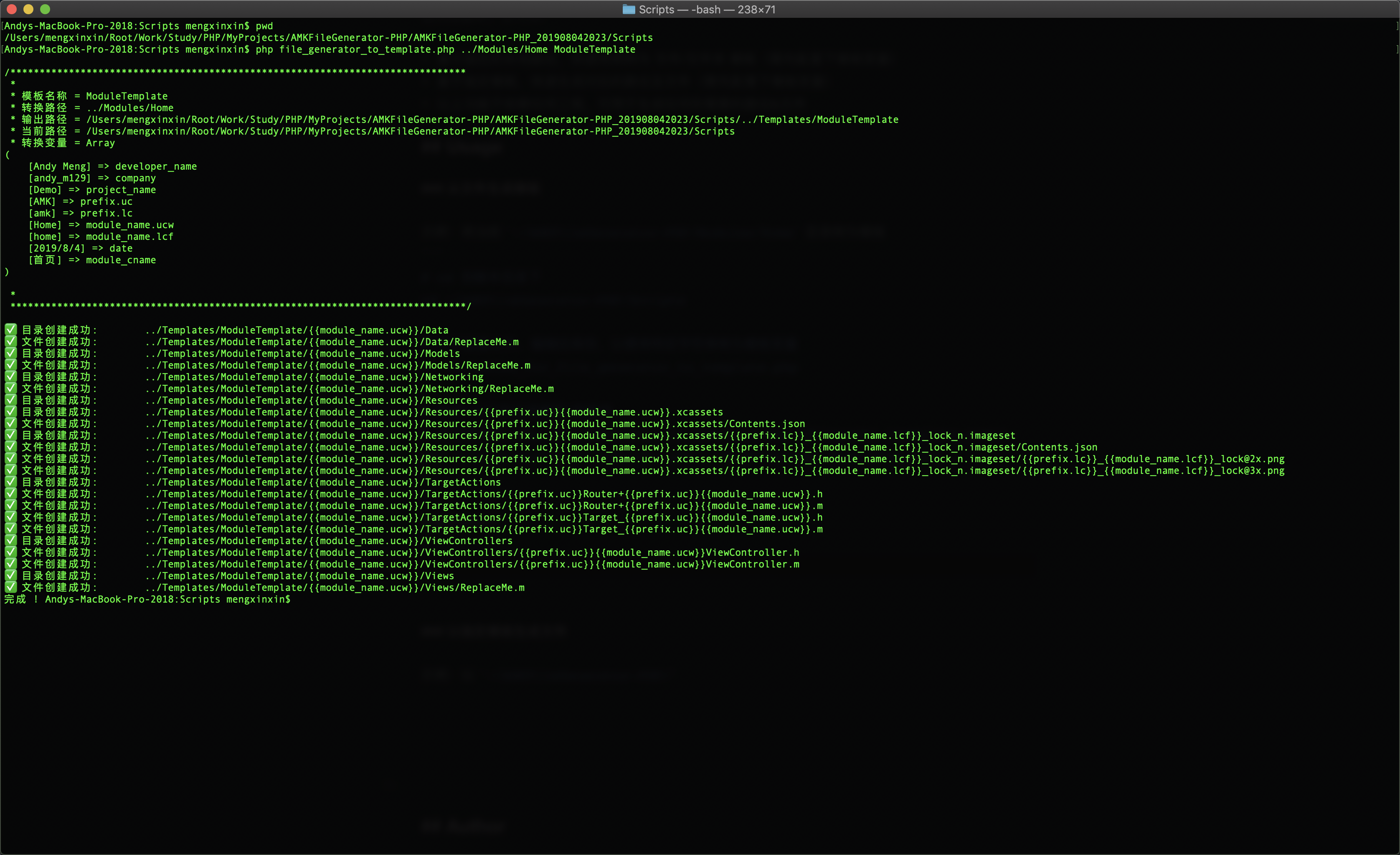Zoom the window with the green button

[46, 9]
